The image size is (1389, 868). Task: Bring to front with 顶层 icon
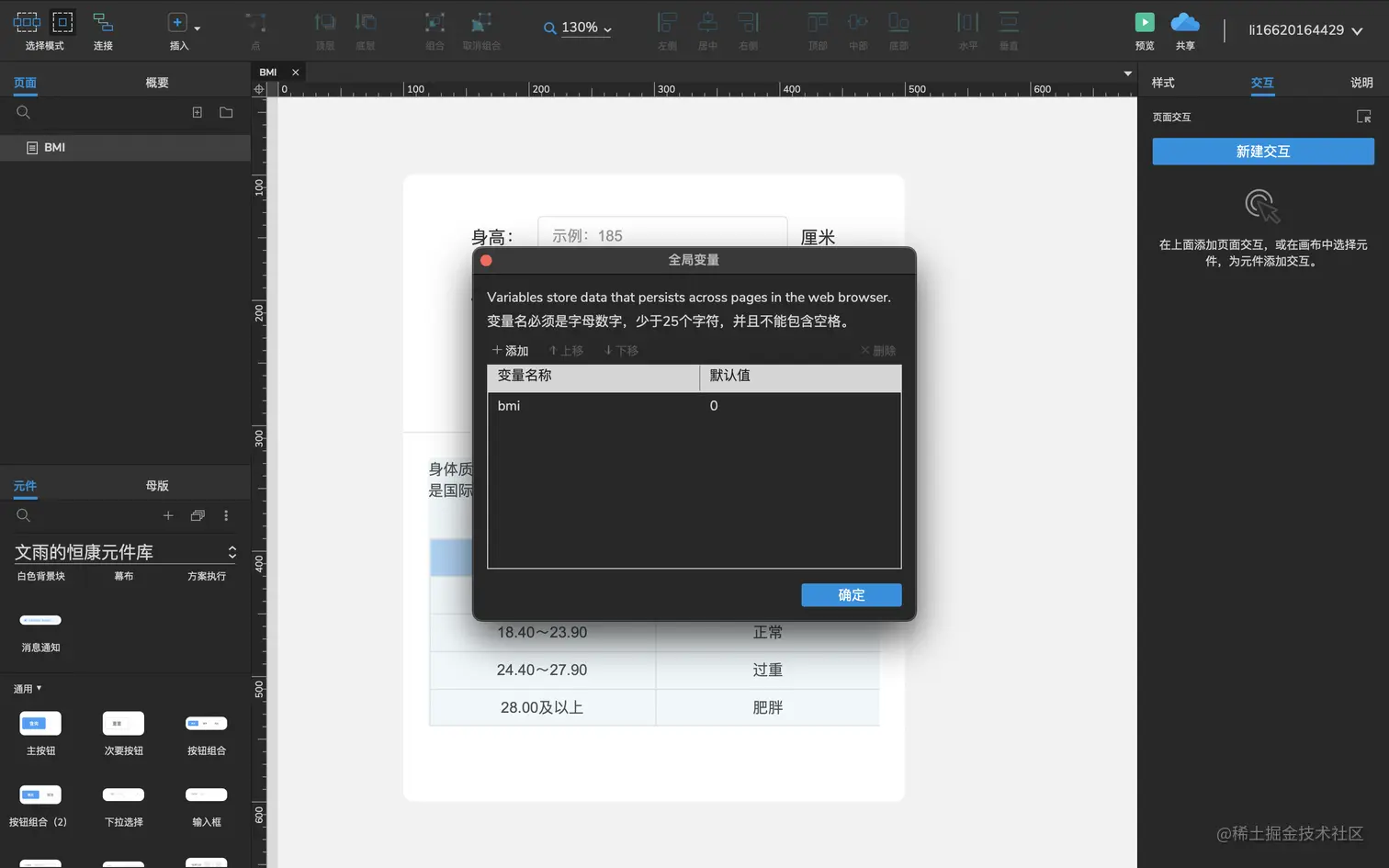pos(325,22)
